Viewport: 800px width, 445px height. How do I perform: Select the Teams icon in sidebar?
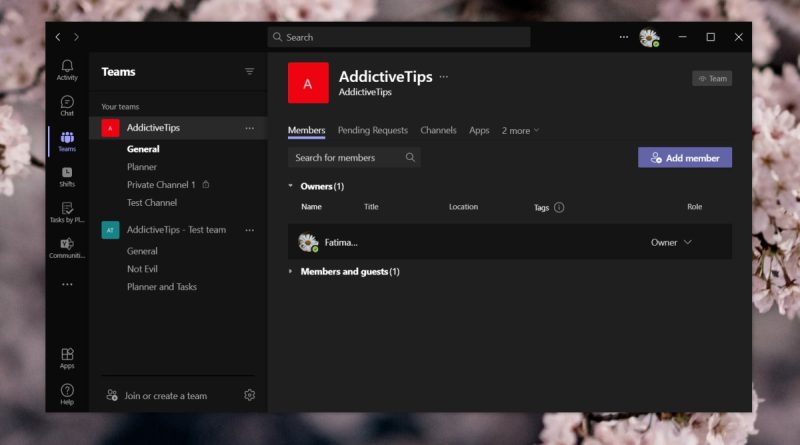tap(67, 141)
